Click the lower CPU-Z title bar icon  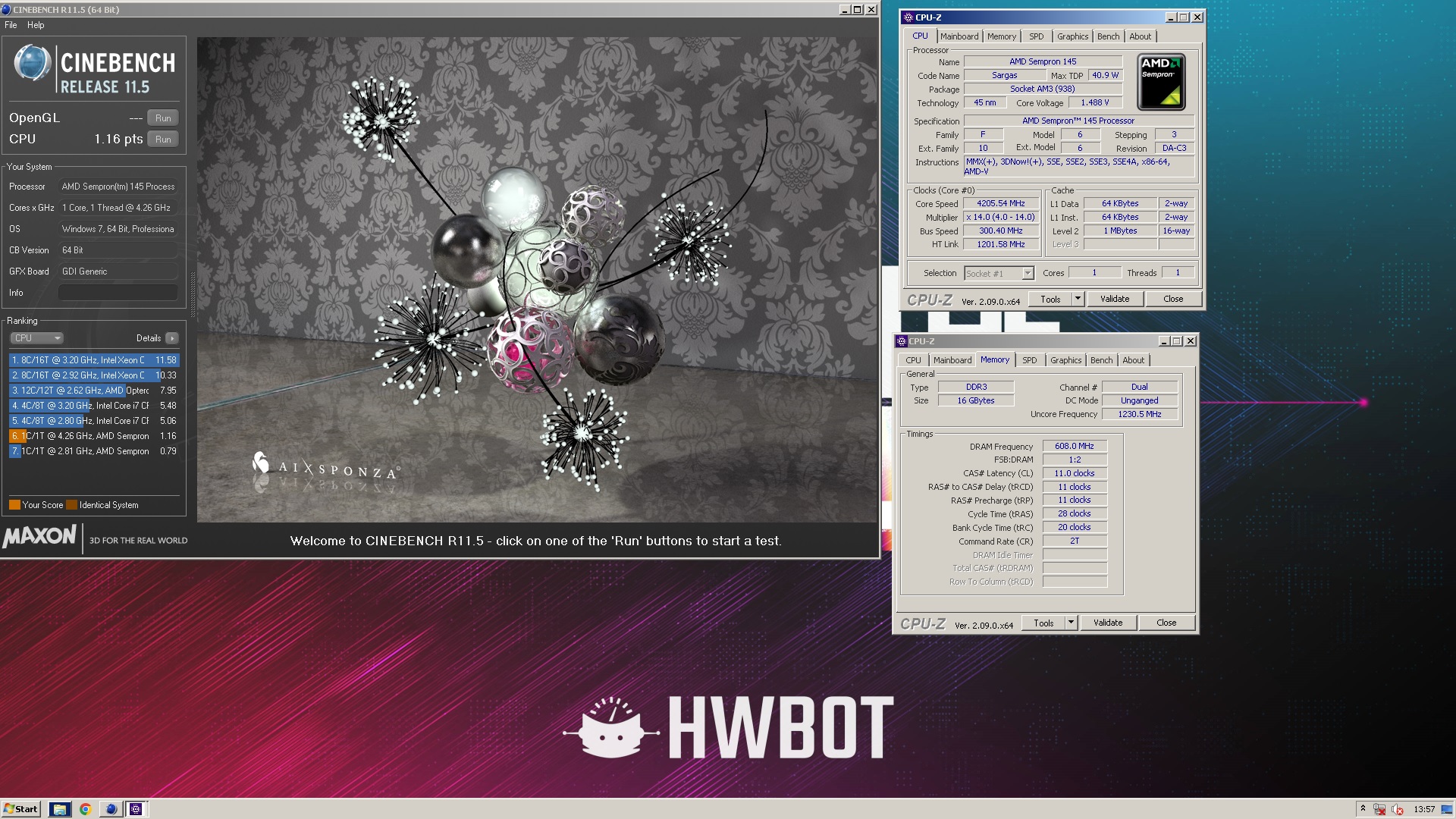coord(902,341)
